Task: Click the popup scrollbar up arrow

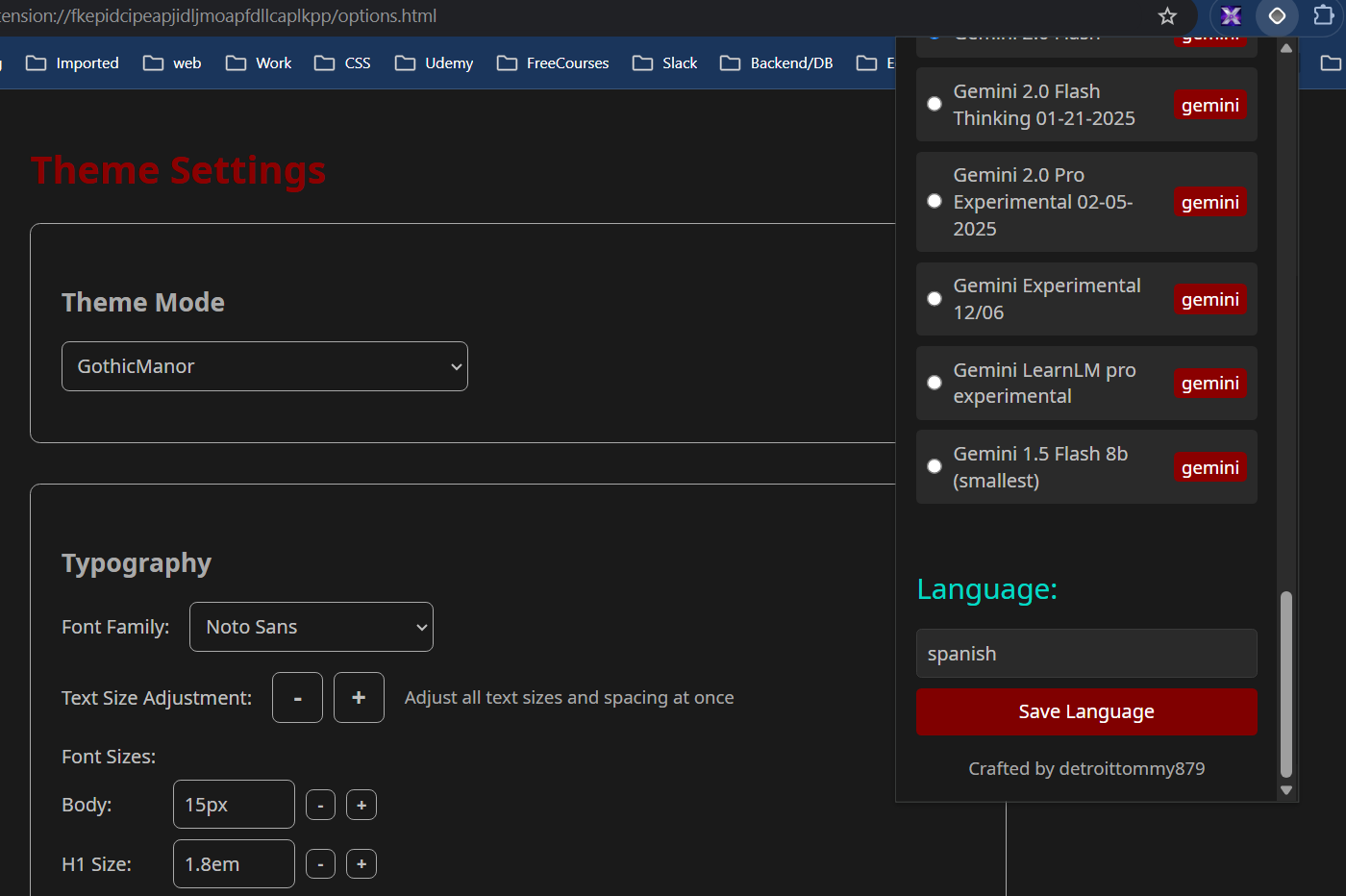Action: click(x=1286, y=48)
